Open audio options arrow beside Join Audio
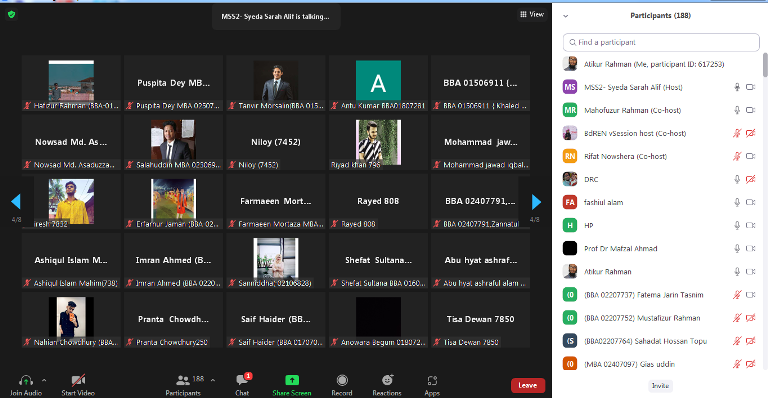 pos(44,380)
